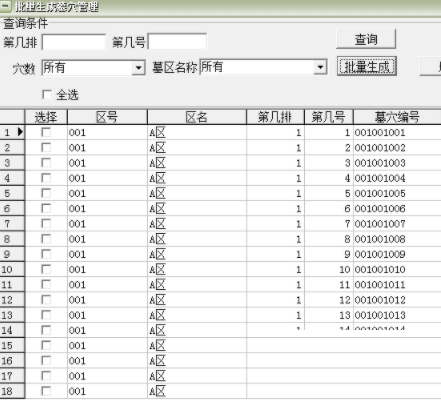The height and width of the screenshot is (400, 441).
Task: Check the select box in row 7
Action: coord(46,224)
